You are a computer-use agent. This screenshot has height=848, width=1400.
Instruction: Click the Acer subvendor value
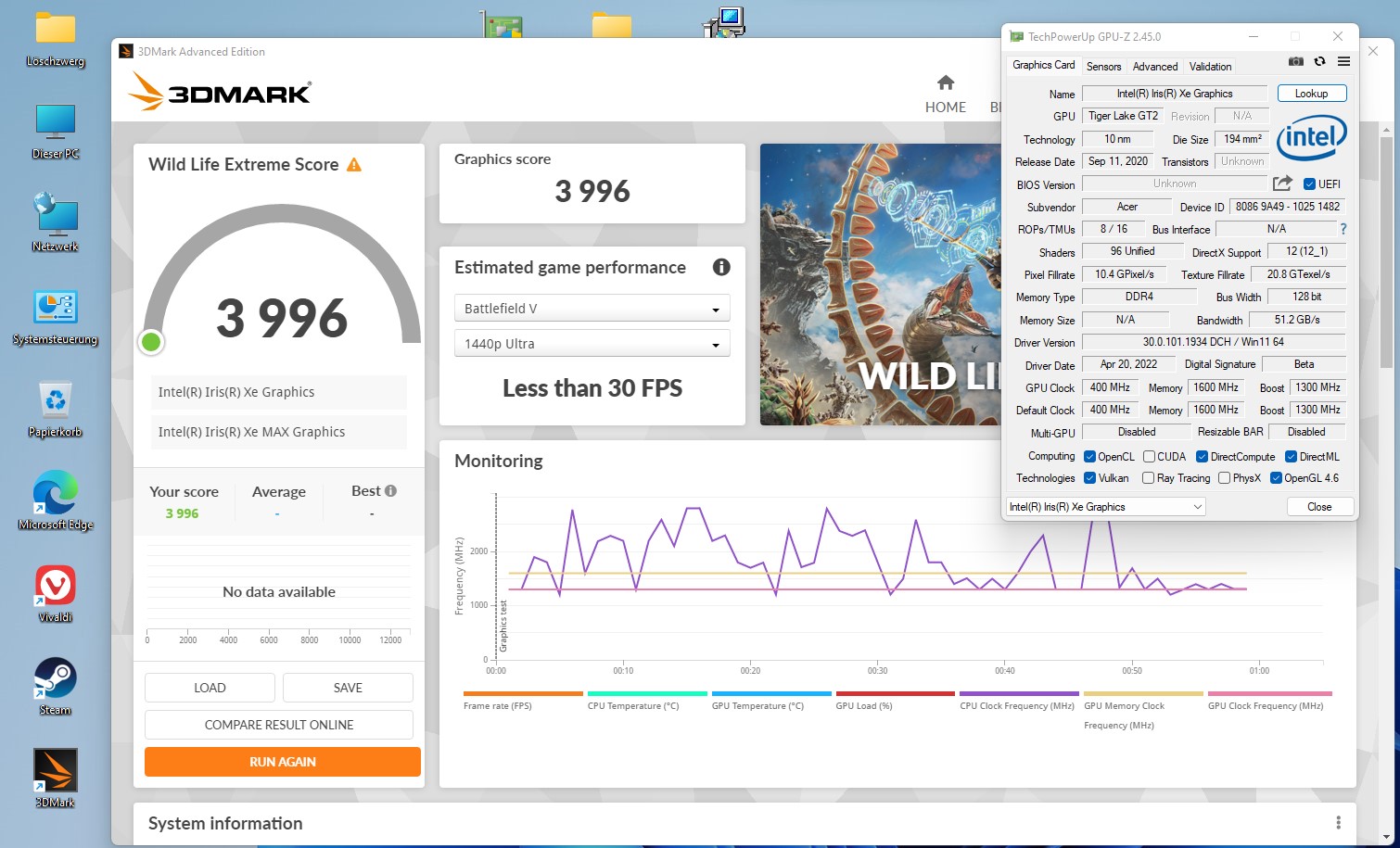point(1126,207)
